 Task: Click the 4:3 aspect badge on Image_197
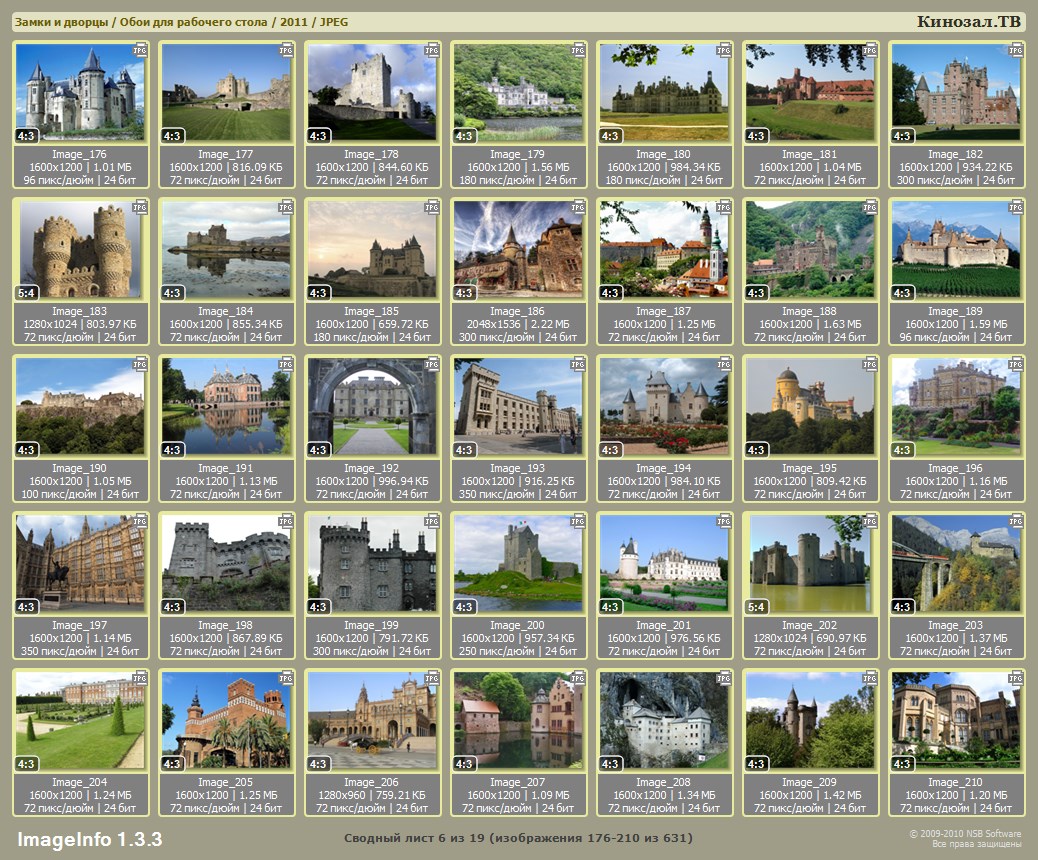point(26,606)
